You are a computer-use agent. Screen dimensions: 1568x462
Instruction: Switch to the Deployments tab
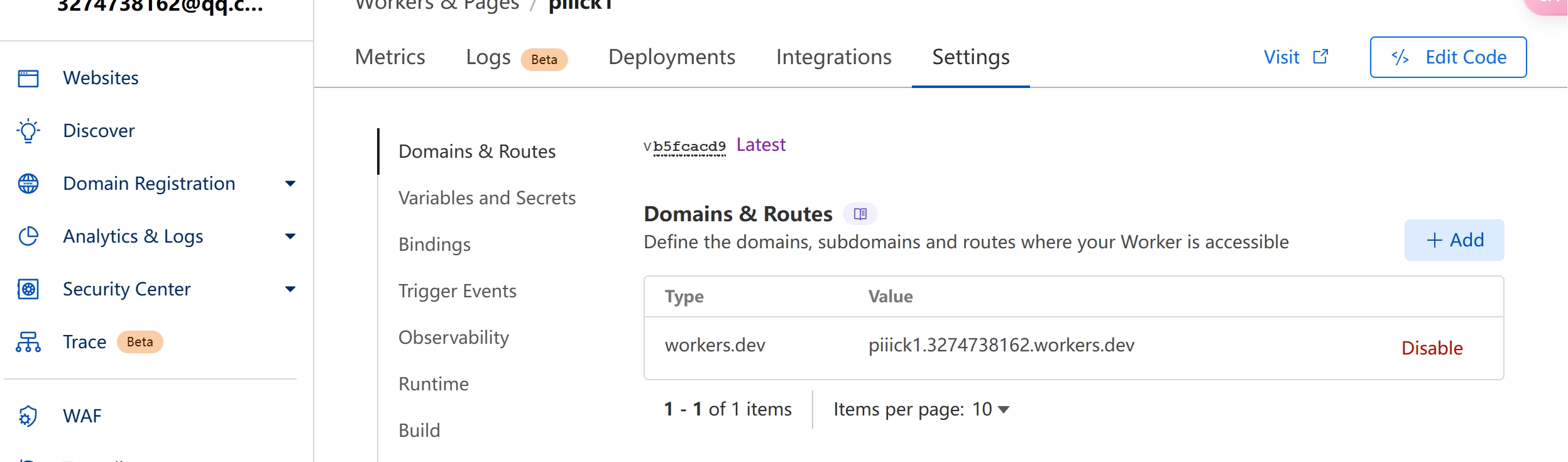pyautogui.click(x=671, y=57)
